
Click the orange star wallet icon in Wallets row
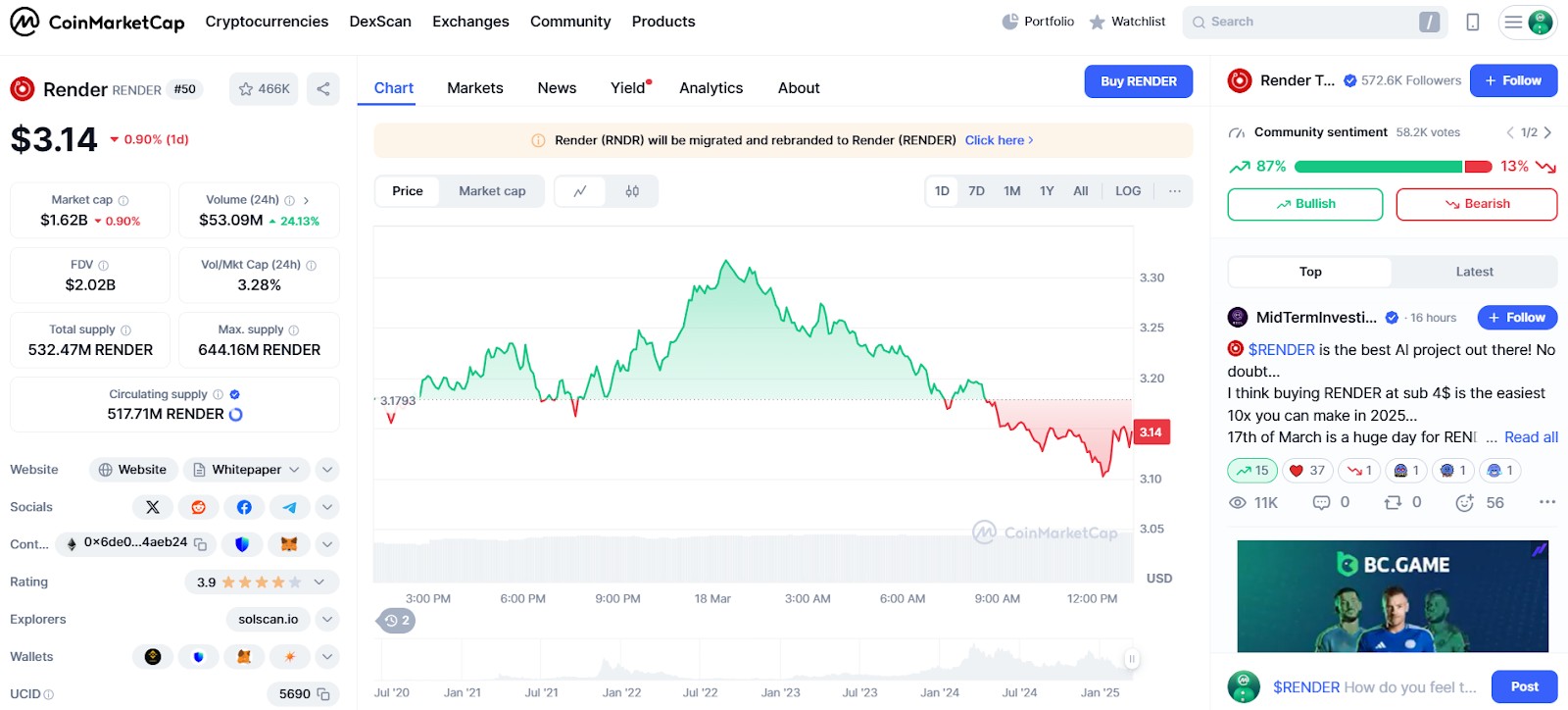(x=290, y=657)
